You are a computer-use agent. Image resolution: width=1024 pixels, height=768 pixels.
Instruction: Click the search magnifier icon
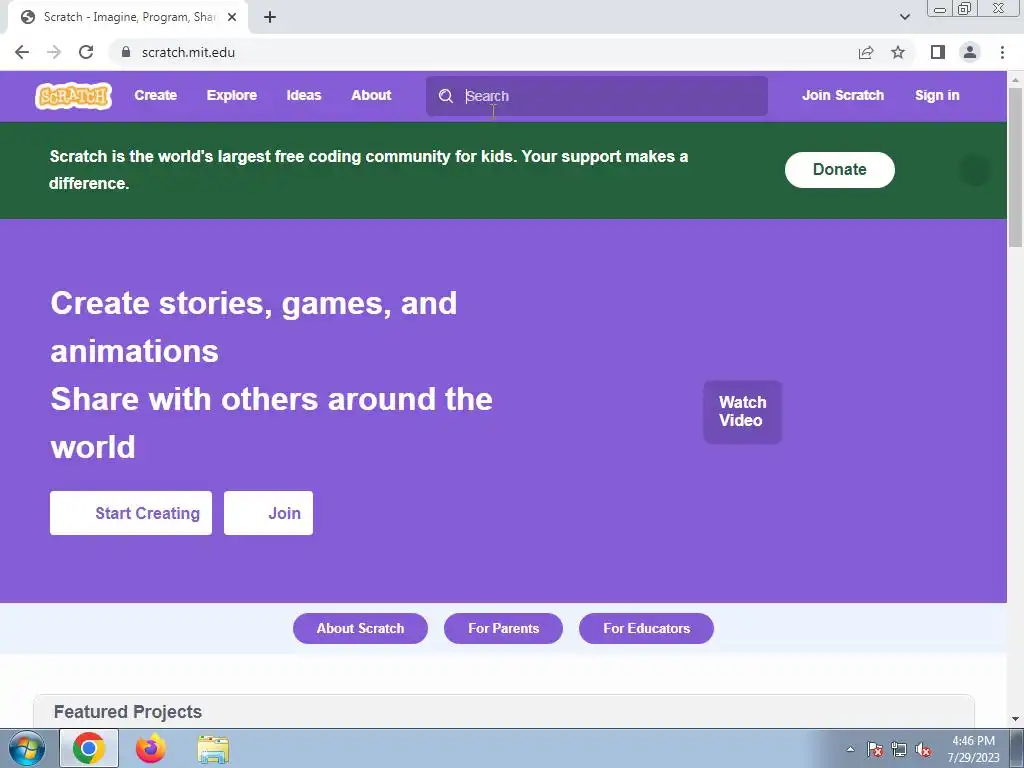click(x=446, y=96)
